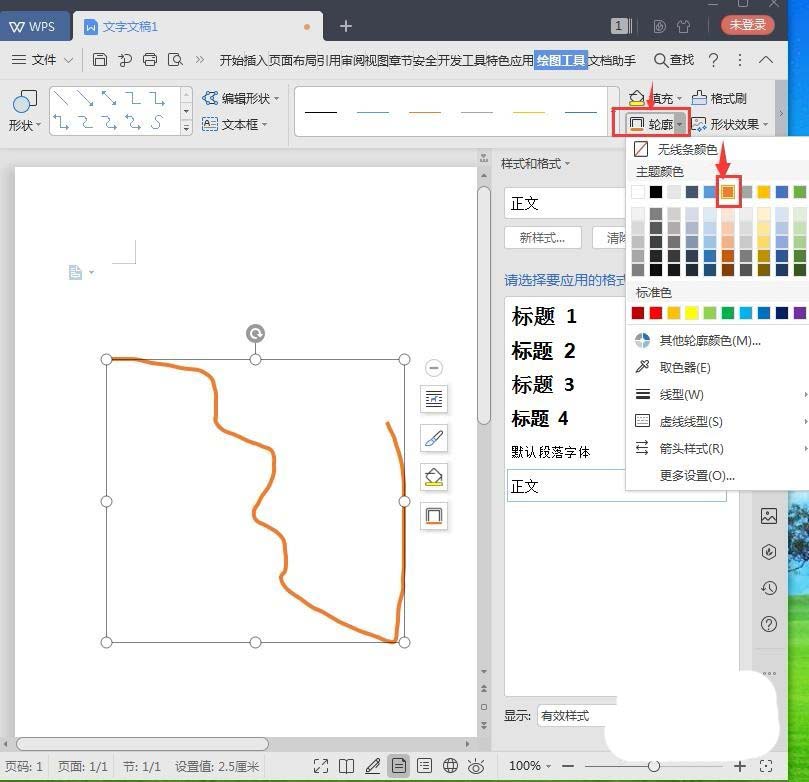The width and height of the screenshot is (809, 782).
Task: Click the Print Preview icon
Action: [175, 60]
